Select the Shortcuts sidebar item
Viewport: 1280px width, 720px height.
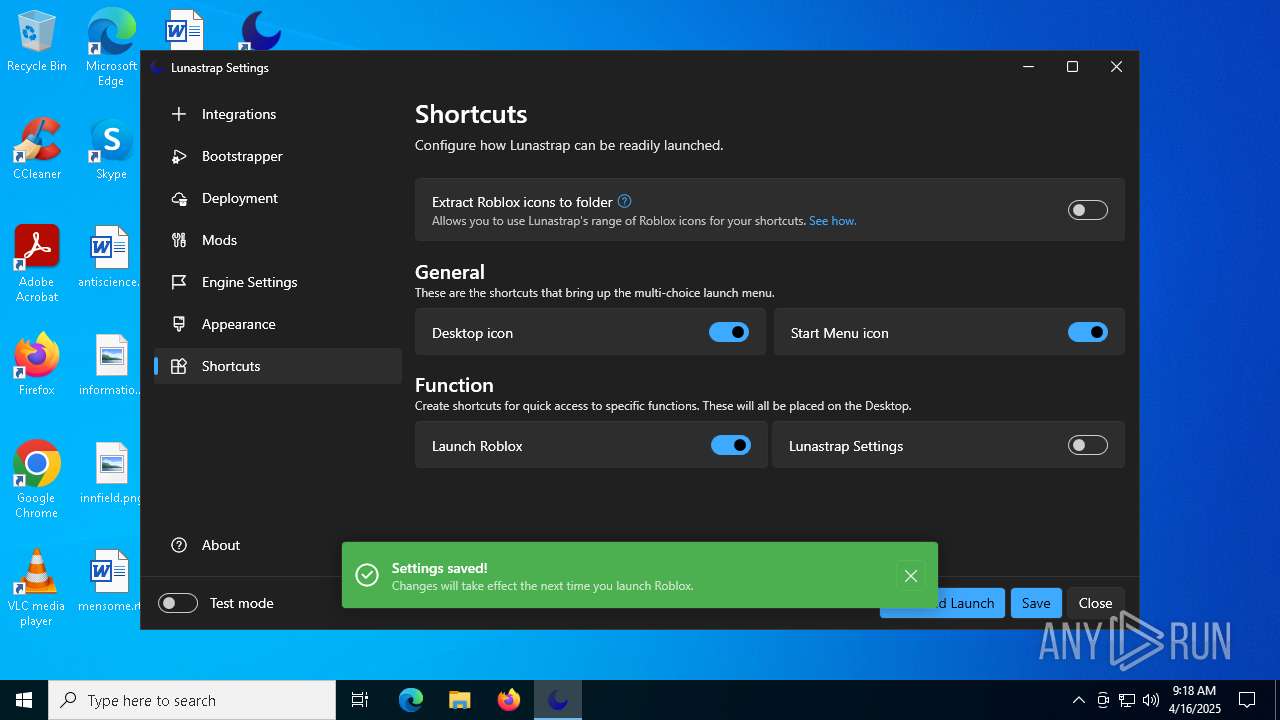coord(278,366)
